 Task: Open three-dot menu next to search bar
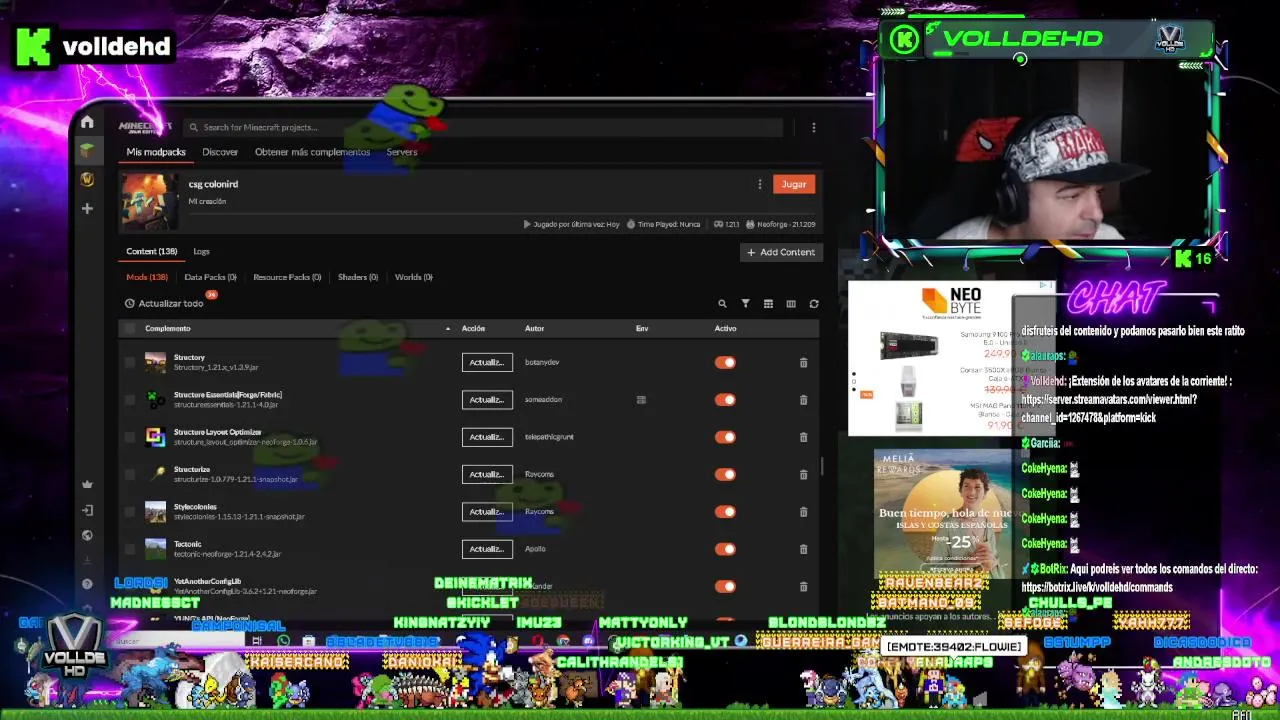[x=814, y=127]
